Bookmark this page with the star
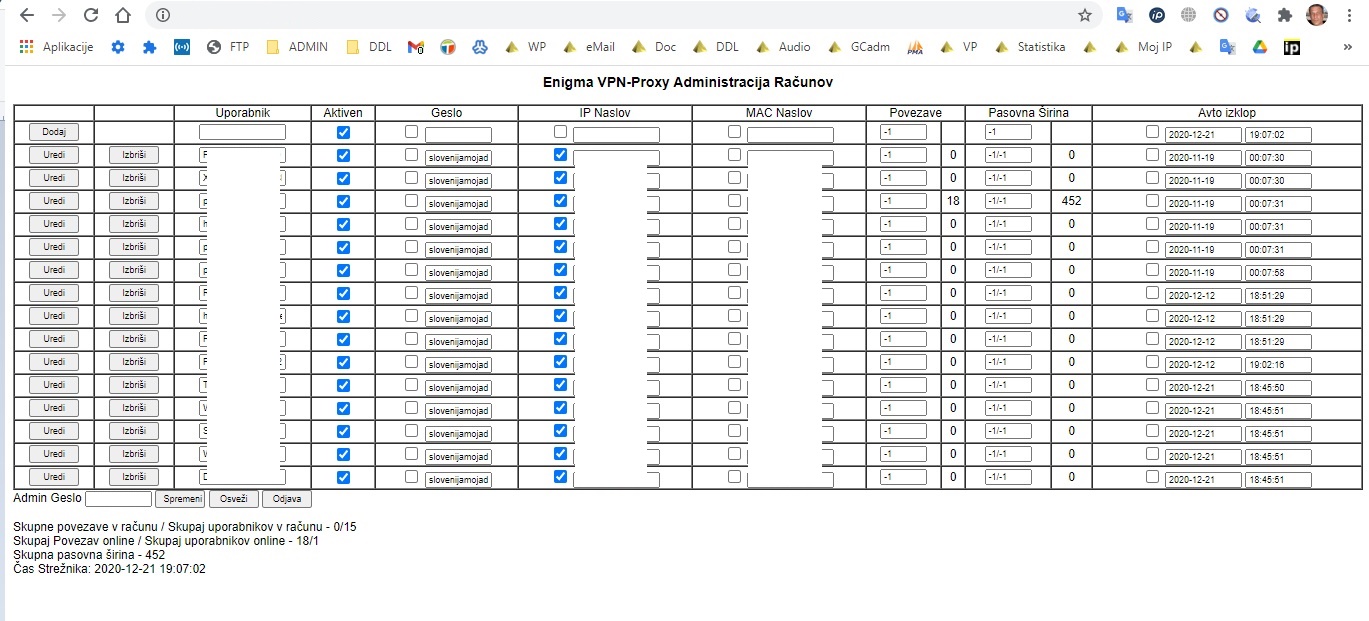Image resolution: width=1369 pixels, height=621 pixels. [1085, 15]
